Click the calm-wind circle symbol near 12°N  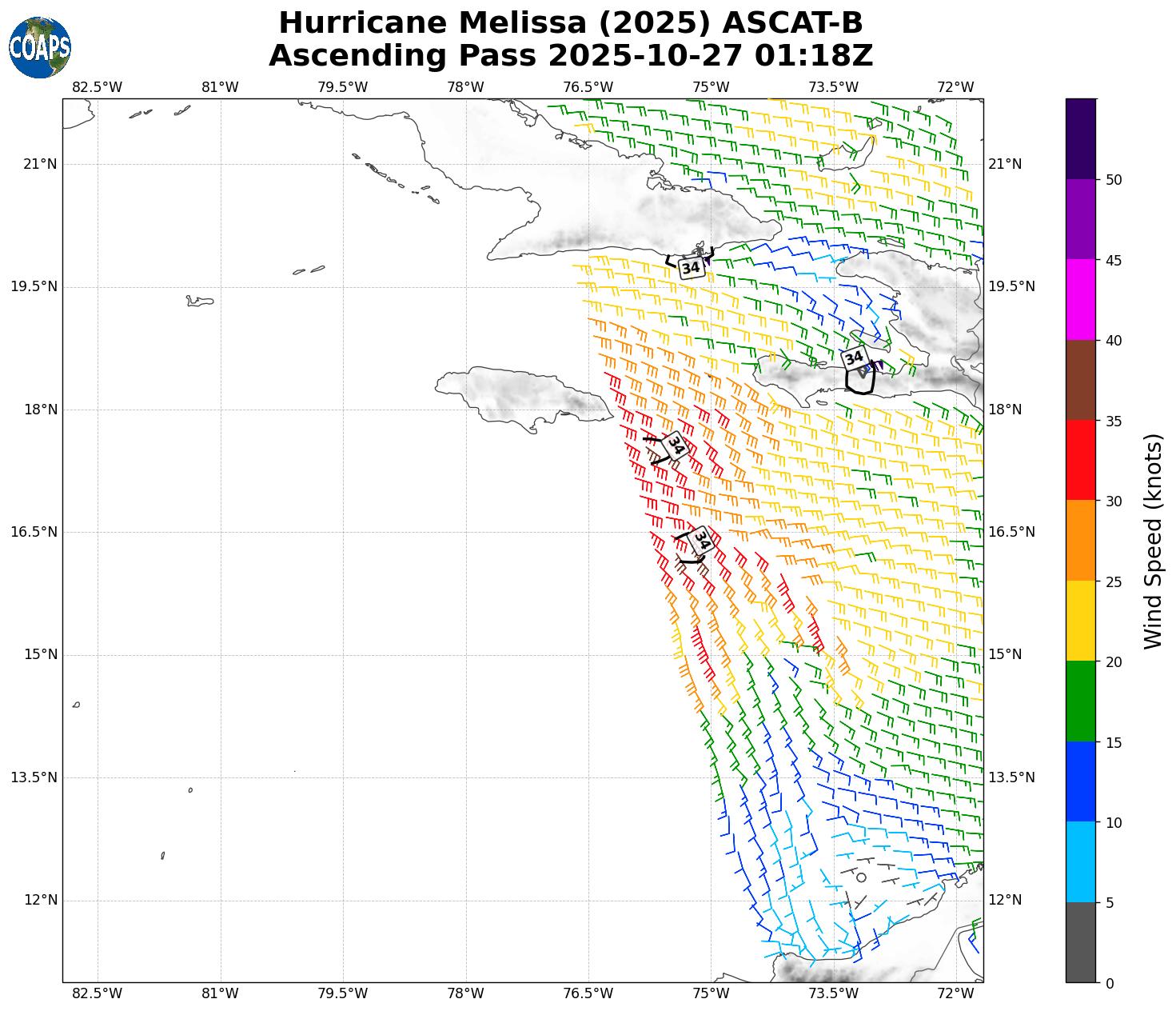[x=860, y=877]
